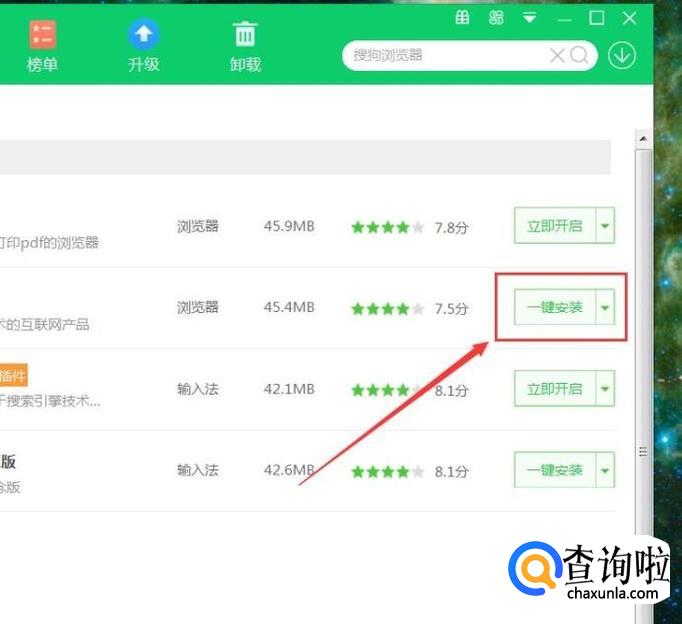Click the description ending 的互联网产品
Screen dimensions: 682x624
[44, 324]
